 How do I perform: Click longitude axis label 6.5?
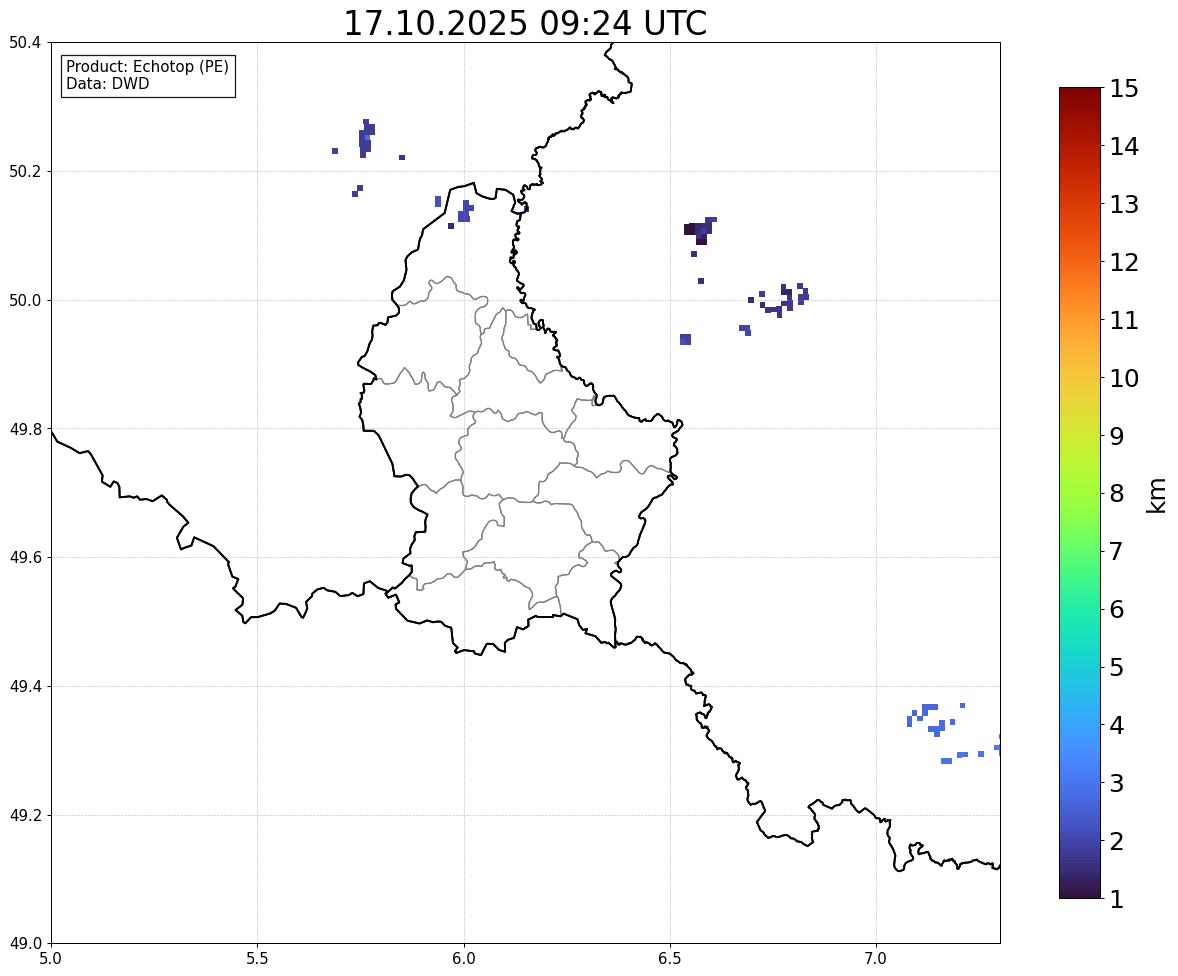(x=670, y=959)
